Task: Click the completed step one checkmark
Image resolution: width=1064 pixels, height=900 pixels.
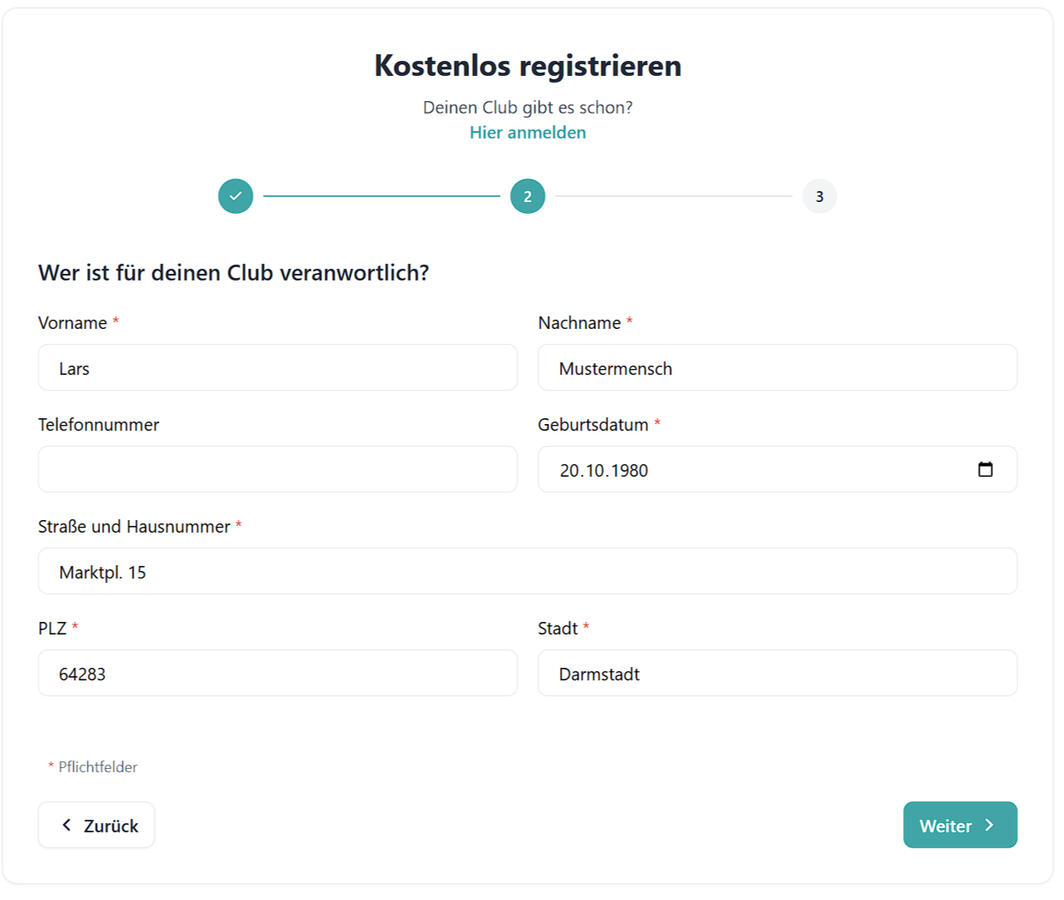Action: 236,196
